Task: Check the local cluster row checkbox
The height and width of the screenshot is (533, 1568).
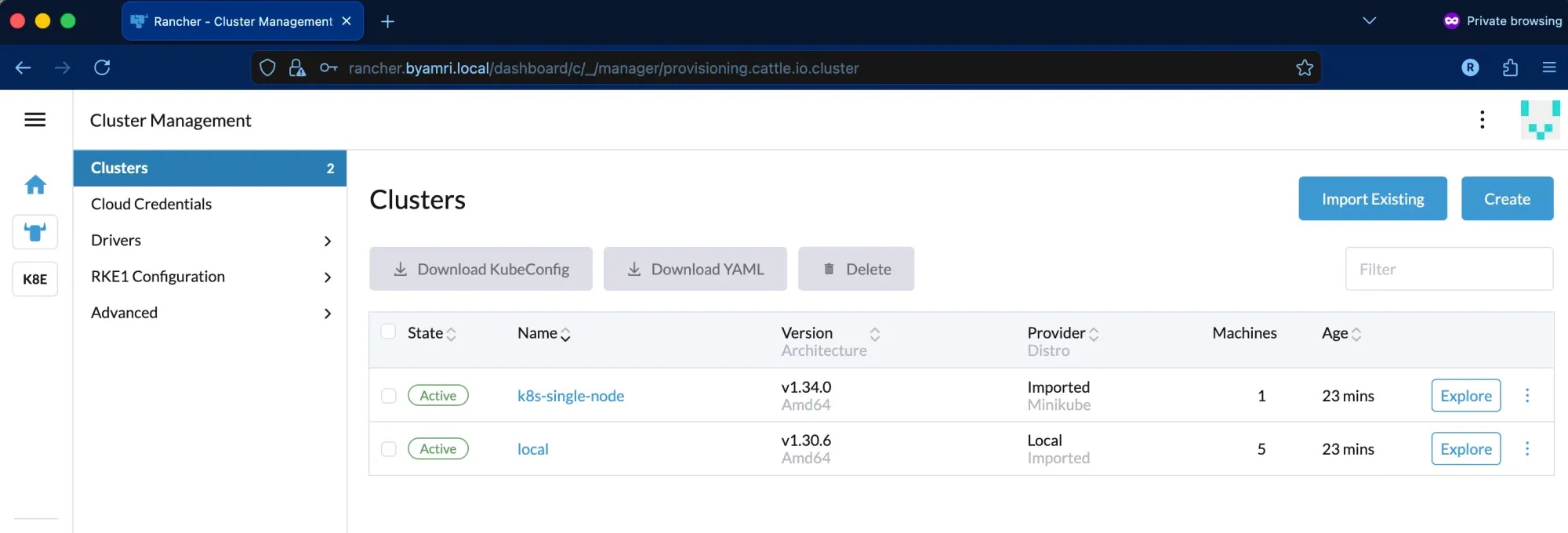Action: 389,449
